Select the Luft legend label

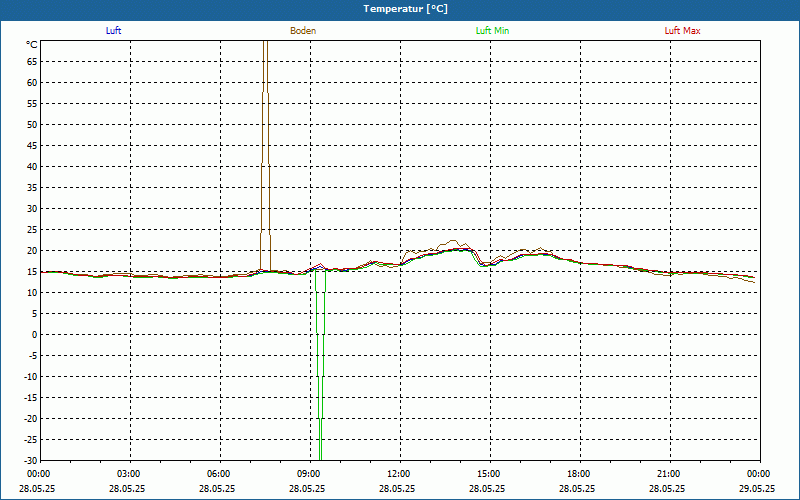click(113, 31)
